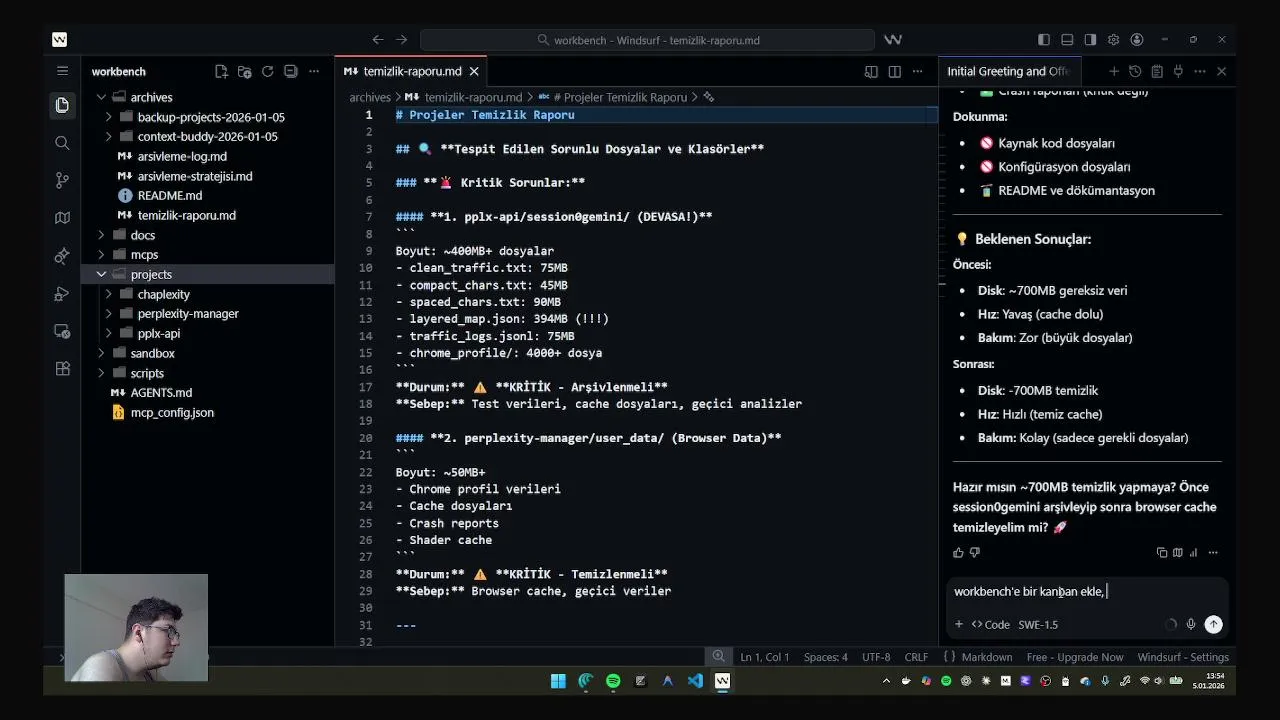Viewport: 1280px width, 720px height.
Task: Open Windsurf - Settings from status bar
Action: click(1183, 657)
